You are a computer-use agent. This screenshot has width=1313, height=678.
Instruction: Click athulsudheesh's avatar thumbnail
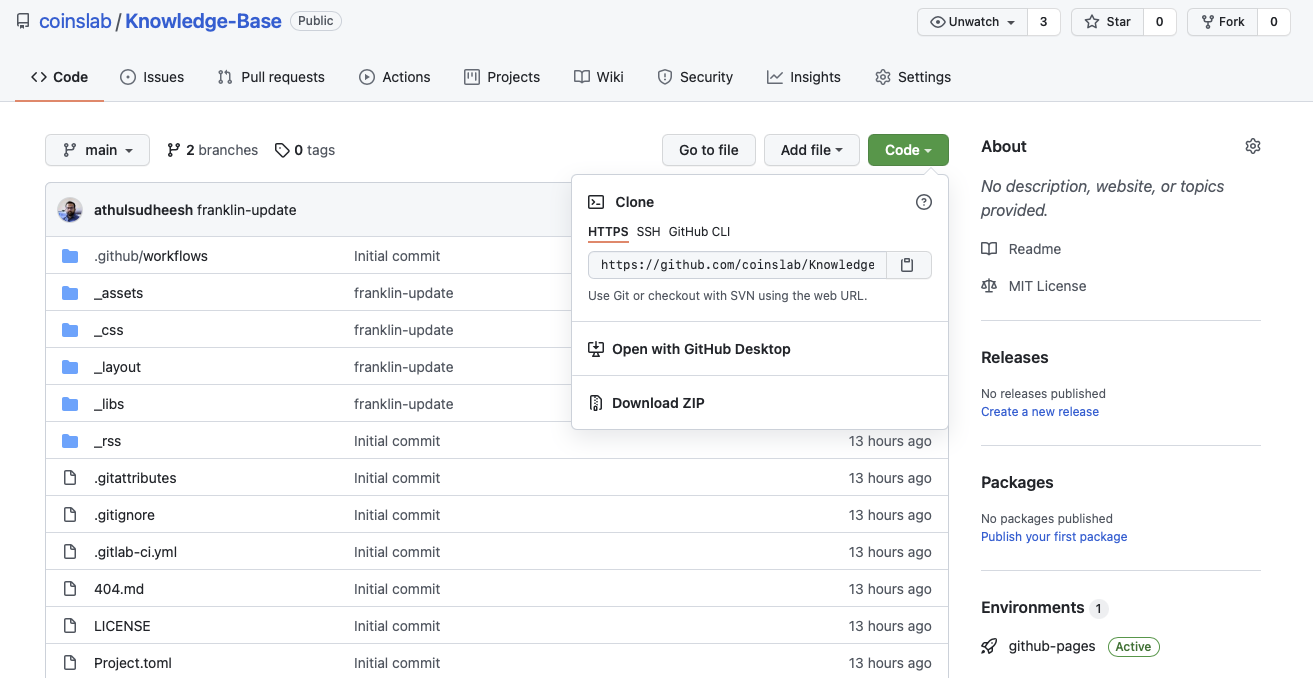click(70, 210)
